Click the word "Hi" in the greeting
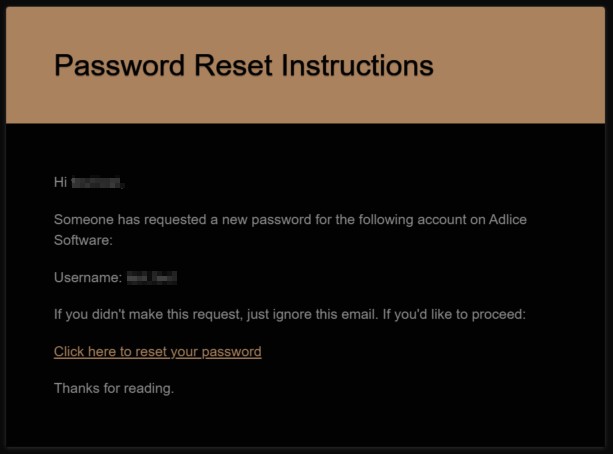Screen dimensions: 613x454 (60, 183)
